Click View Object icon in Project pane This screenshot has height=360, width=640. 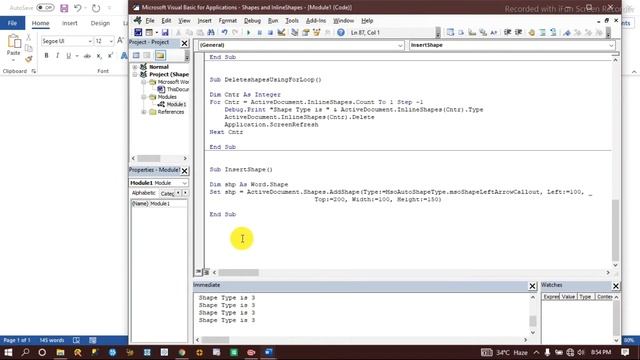(147, 55)
